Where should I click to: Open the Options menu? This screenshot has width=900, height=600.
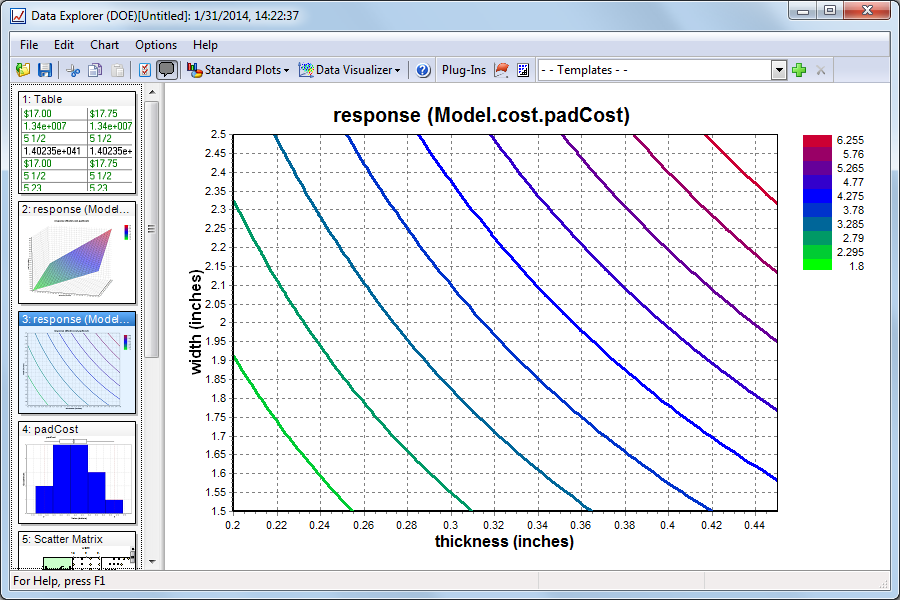(x=156, y=45)
